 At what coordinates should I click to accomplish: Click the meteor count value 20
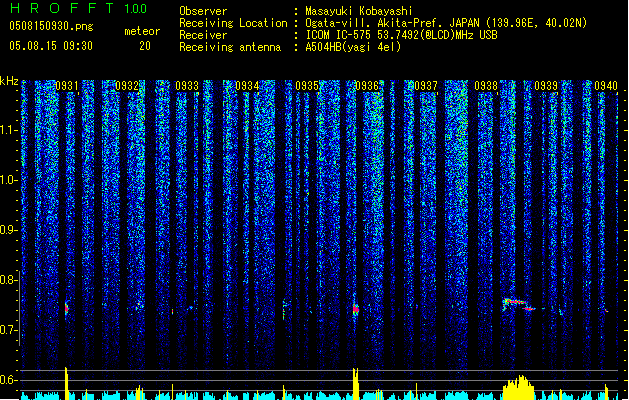pos(145,46)
